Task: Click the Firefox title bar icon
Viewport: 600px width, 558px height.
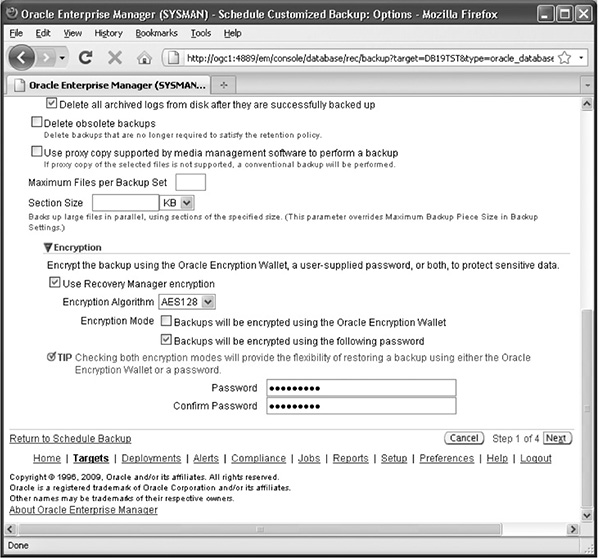Action: 13,13
